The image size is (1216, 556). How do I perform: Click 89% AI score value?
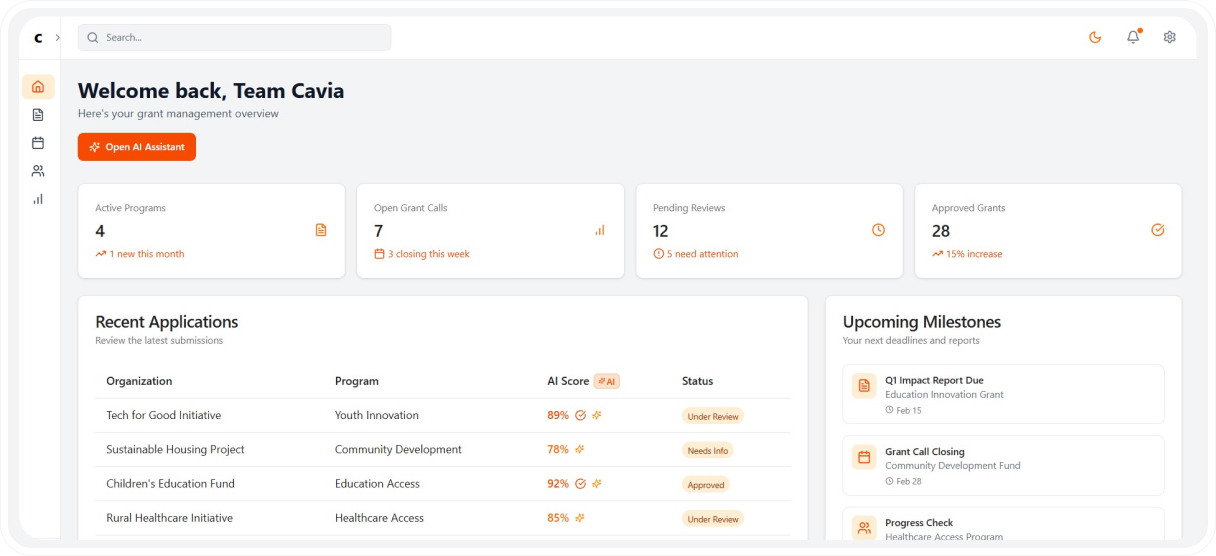click(x=558, y=415)
